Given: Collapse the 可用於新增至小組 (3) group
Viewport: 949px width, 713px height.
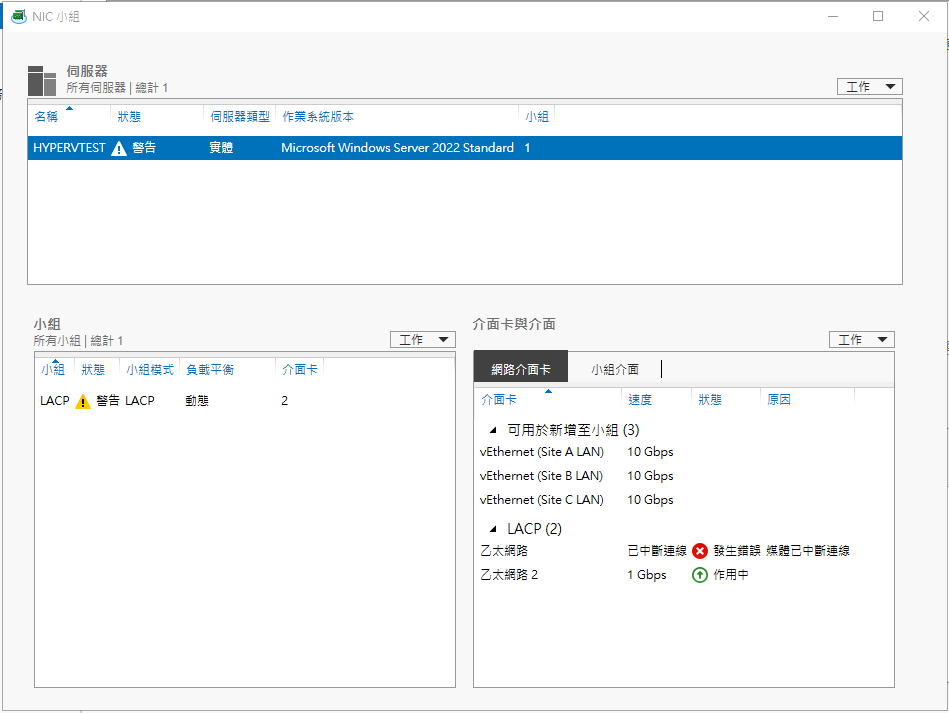Looking at the screenshot, I should (x=493, y=430).
